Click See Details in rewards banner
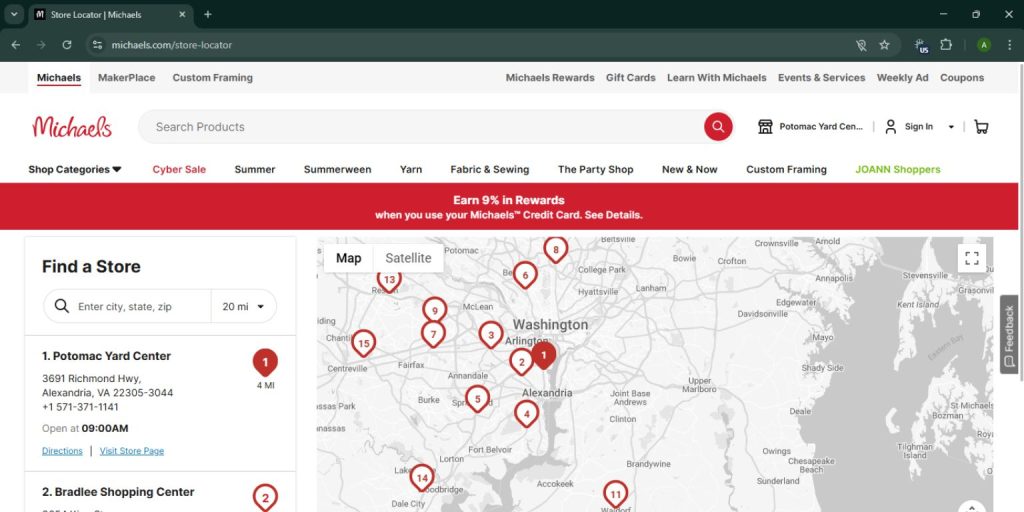1024x512 pixels. (614, 215)
